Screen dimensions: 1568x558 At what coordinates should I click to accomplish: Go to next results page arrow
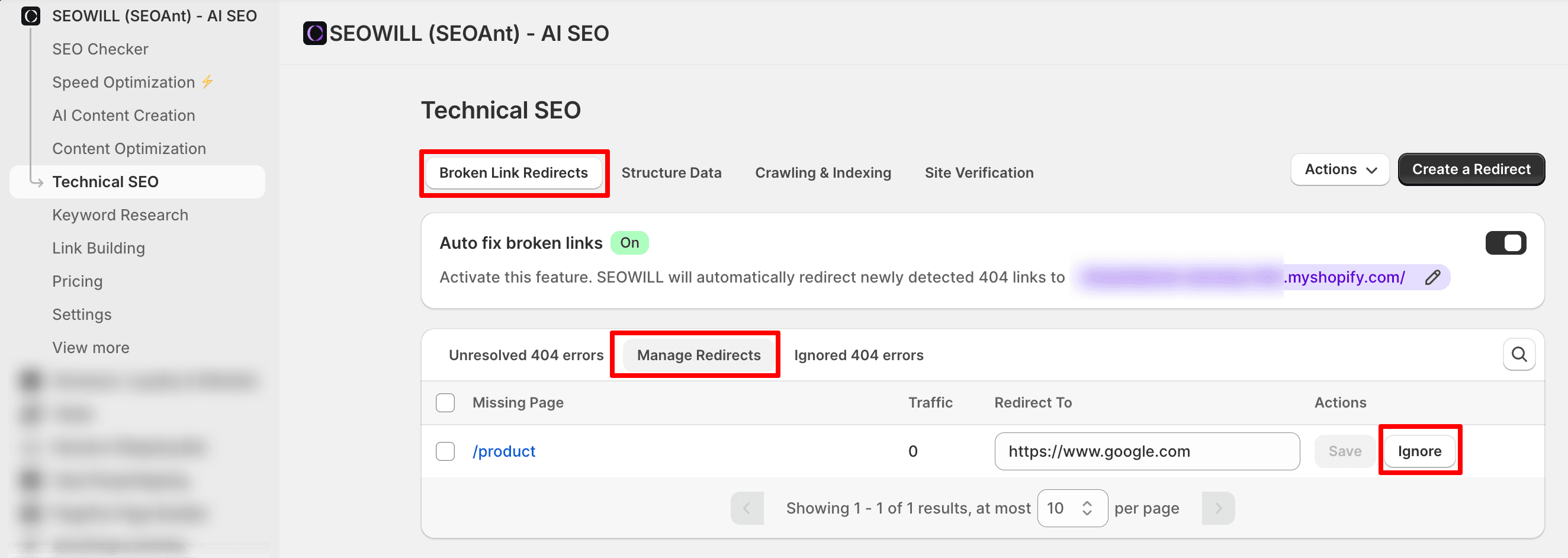1218,508
